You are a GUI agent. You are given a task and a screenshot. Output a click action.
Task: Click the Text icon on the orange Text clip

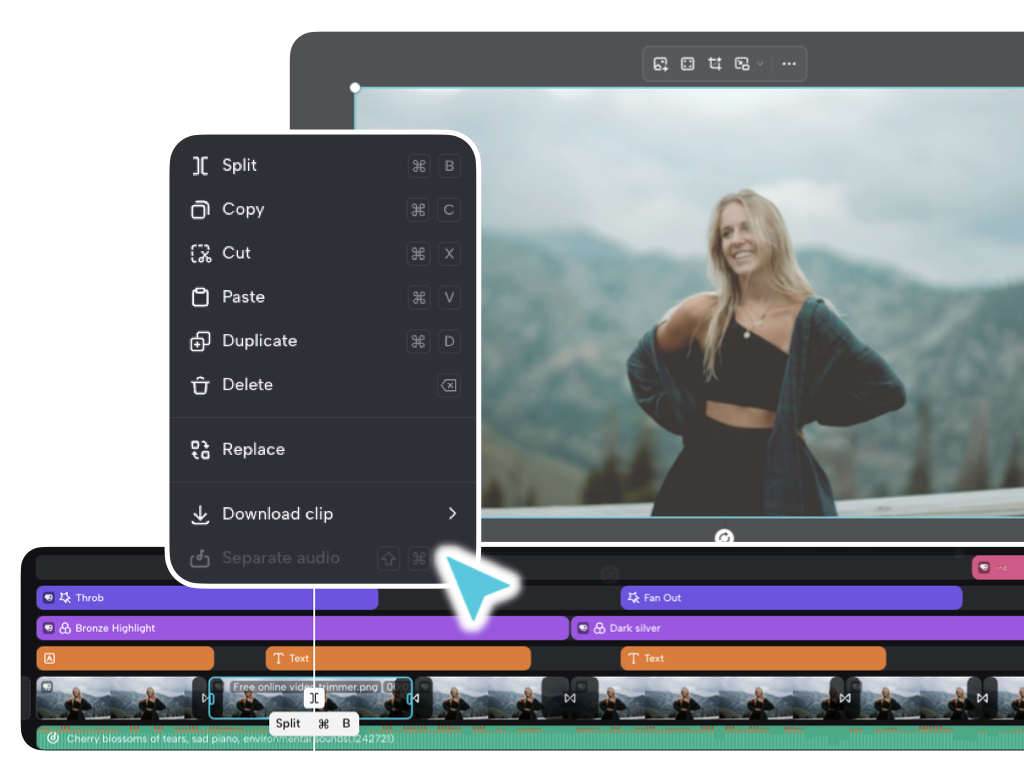pyautogui.click(x=280, y=658)
